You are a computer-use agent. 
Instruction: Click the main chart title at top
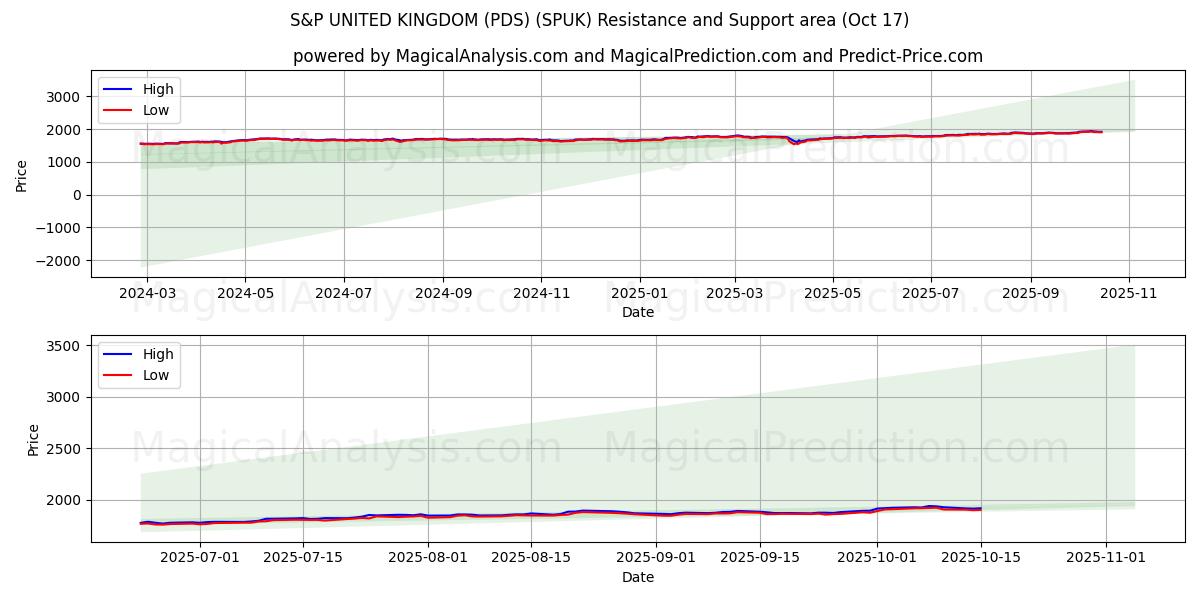tap(599, 20)
